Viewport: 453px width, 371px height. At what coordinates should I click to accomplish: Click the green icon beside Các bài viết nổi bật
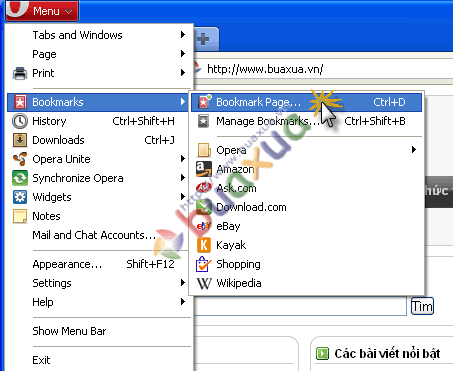[322, 353]
